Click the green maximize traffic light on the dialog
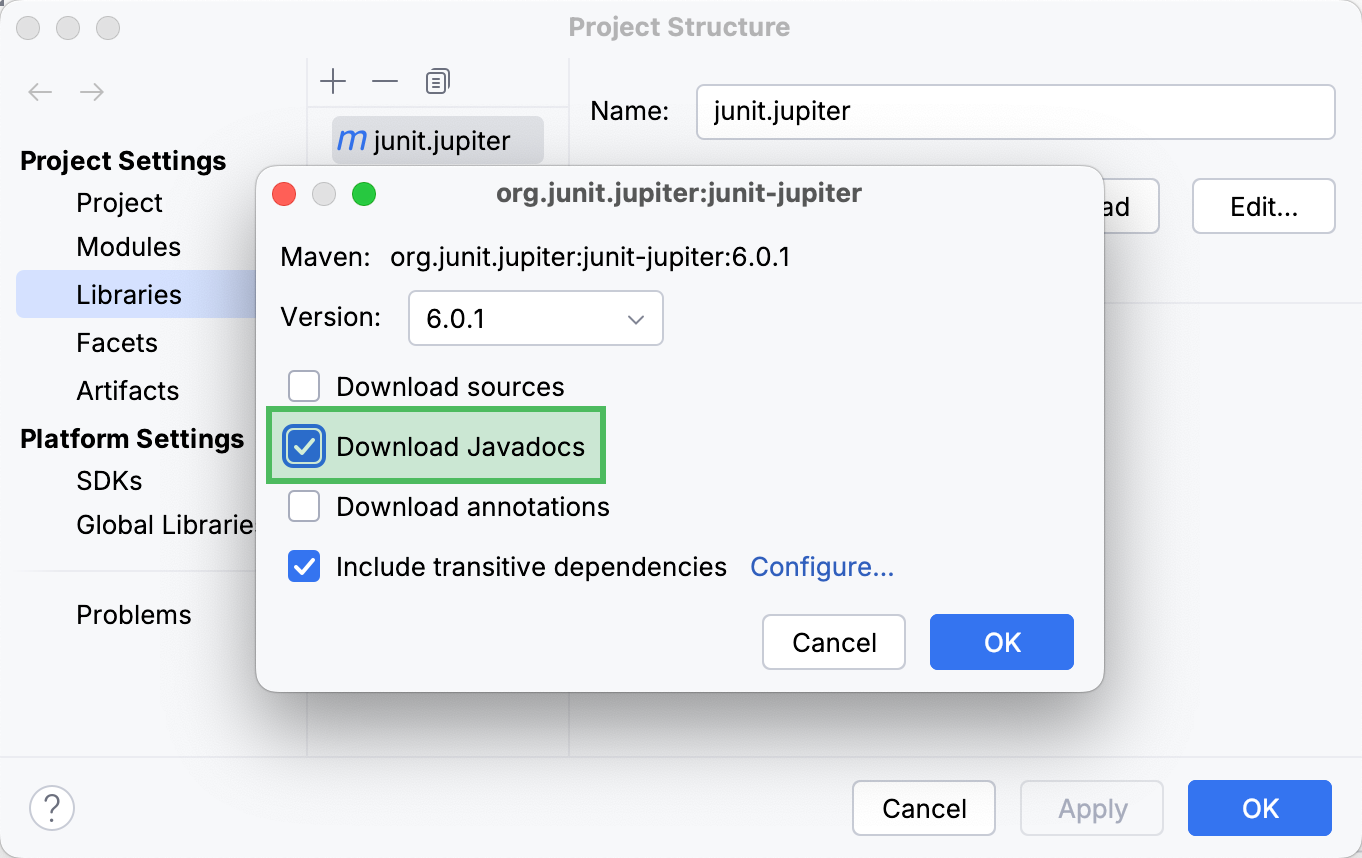The image size is (1362, 858). coord(364,194)
